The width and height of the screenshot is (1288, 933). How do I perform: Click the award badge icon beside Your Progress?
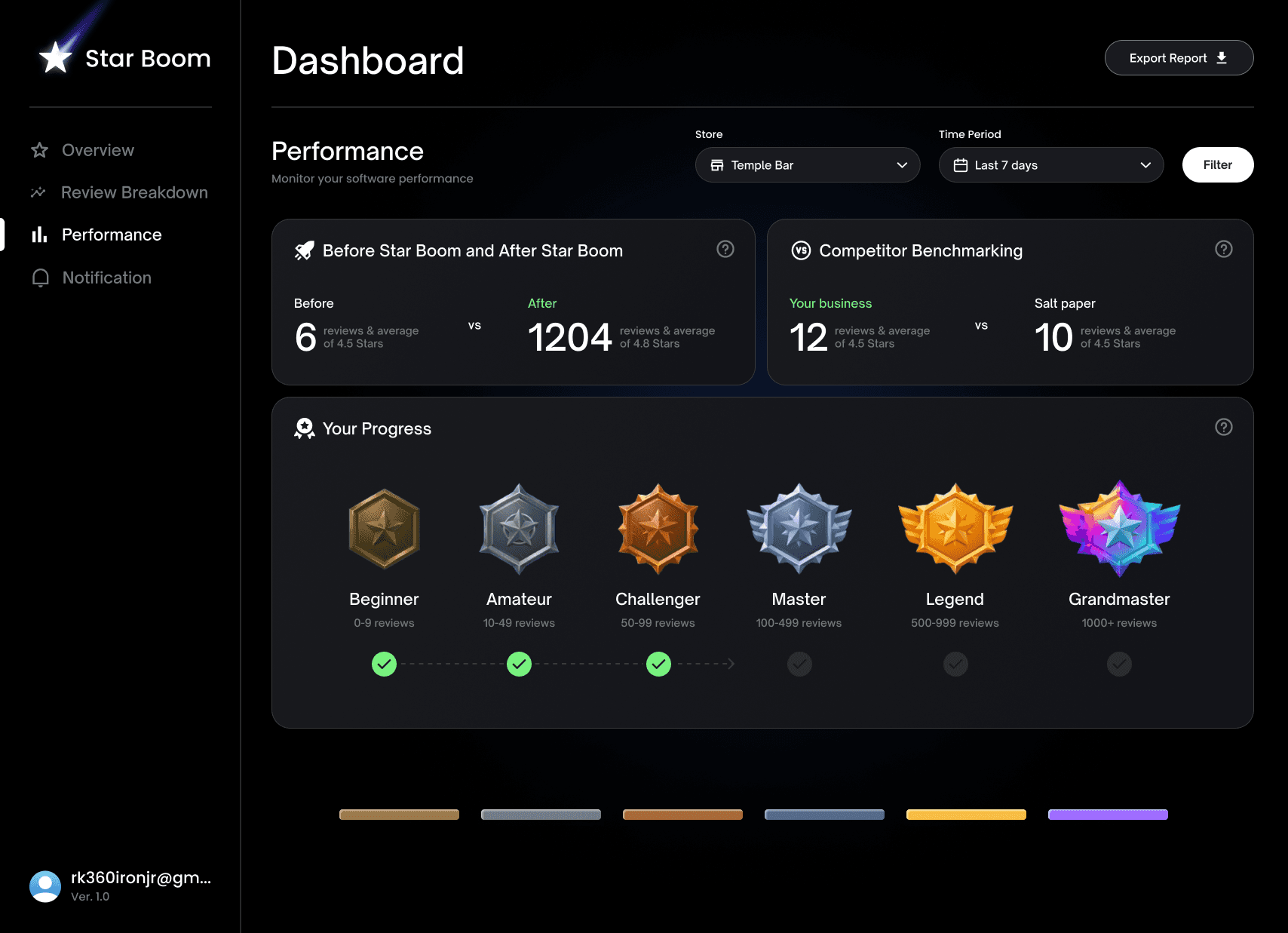click(x=305, y=428)
